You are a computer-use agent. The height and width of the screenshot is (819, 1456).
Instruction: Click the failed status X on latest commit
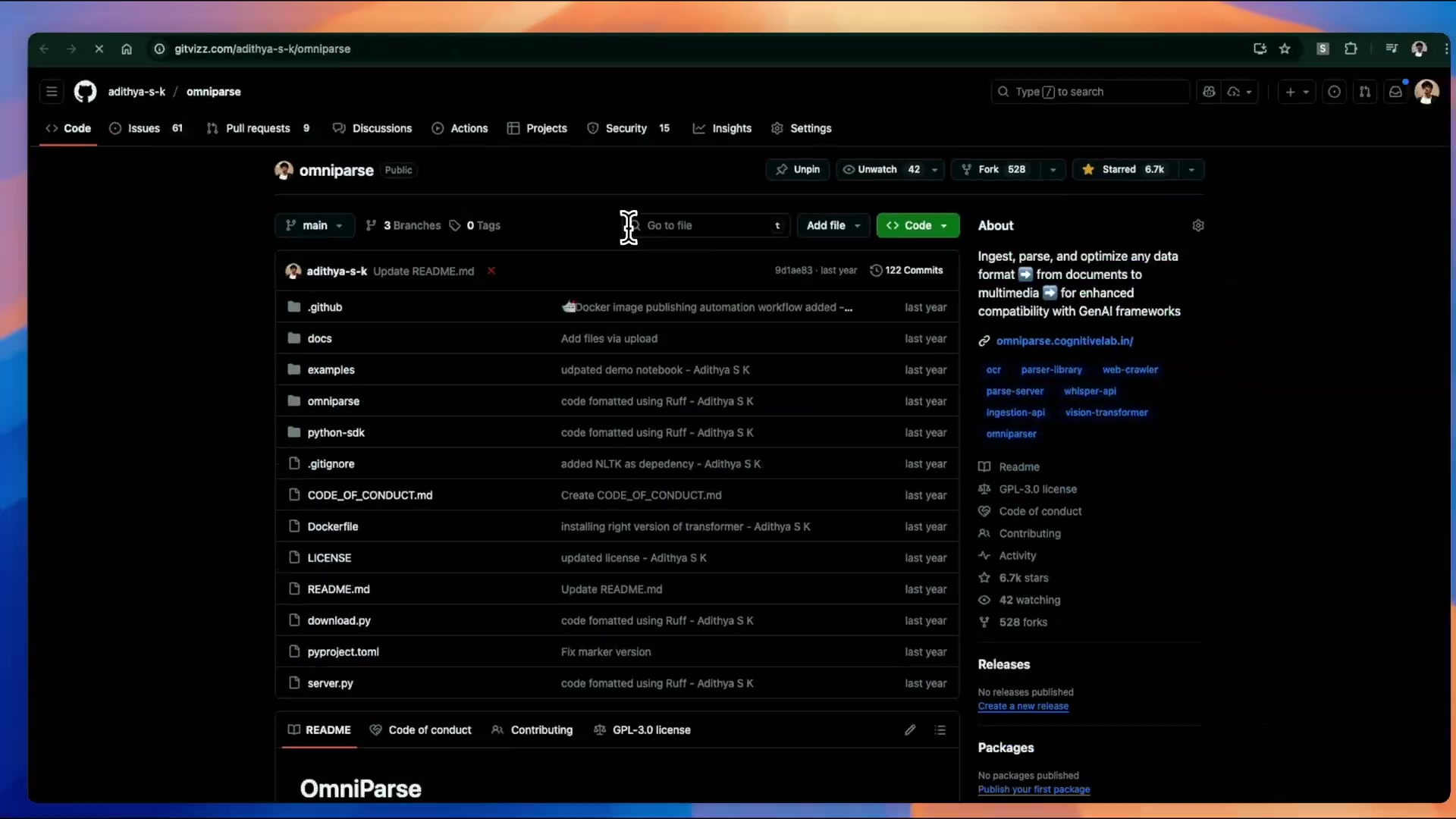pos(491,271)
